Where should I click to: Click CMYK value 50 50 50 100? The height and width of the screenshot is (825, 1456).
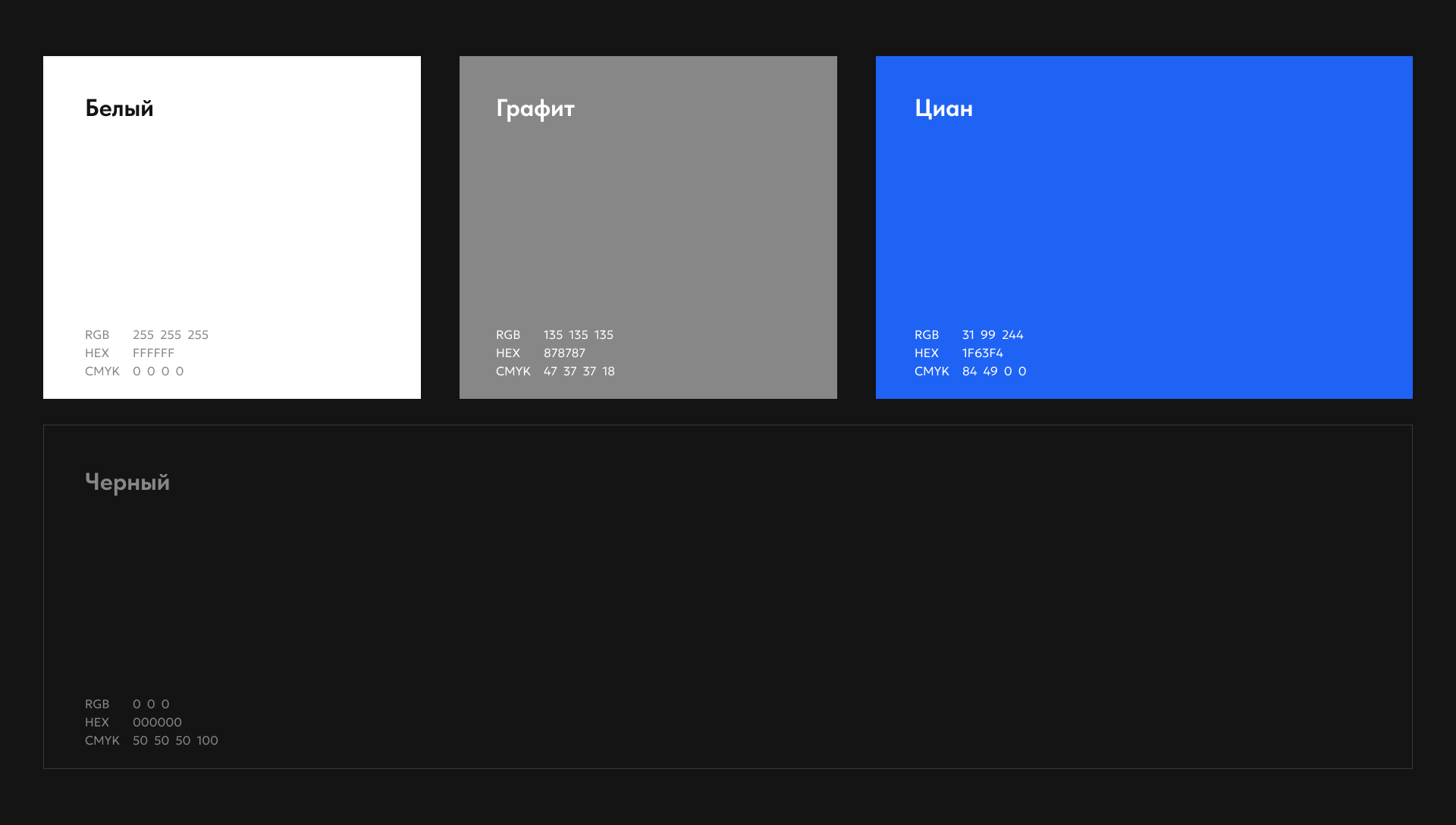coord(175,741)
